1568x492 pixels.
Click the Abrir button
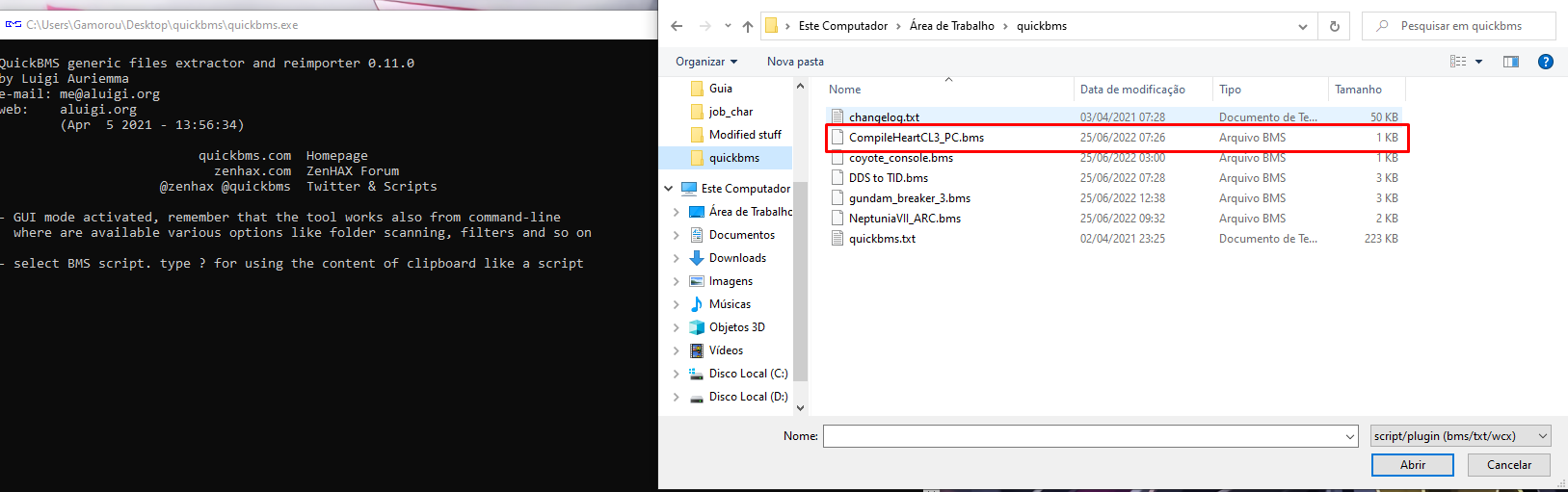point(1413,465)
